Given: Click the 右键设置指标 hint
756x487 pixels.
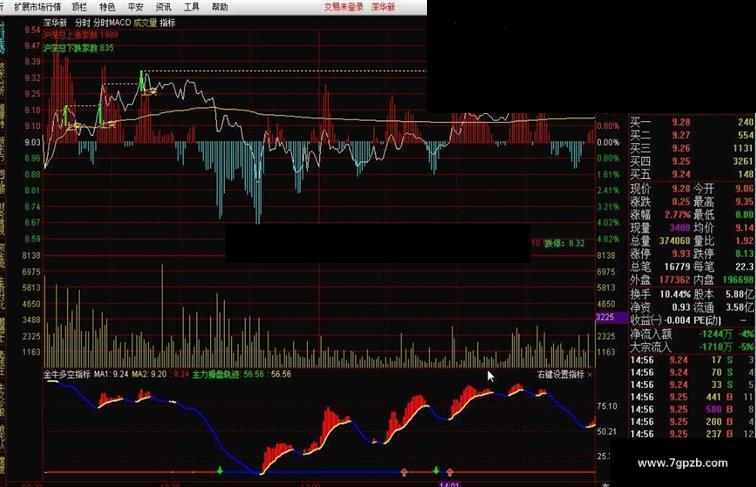Looking at the screenshot, I should pos(561,374).
